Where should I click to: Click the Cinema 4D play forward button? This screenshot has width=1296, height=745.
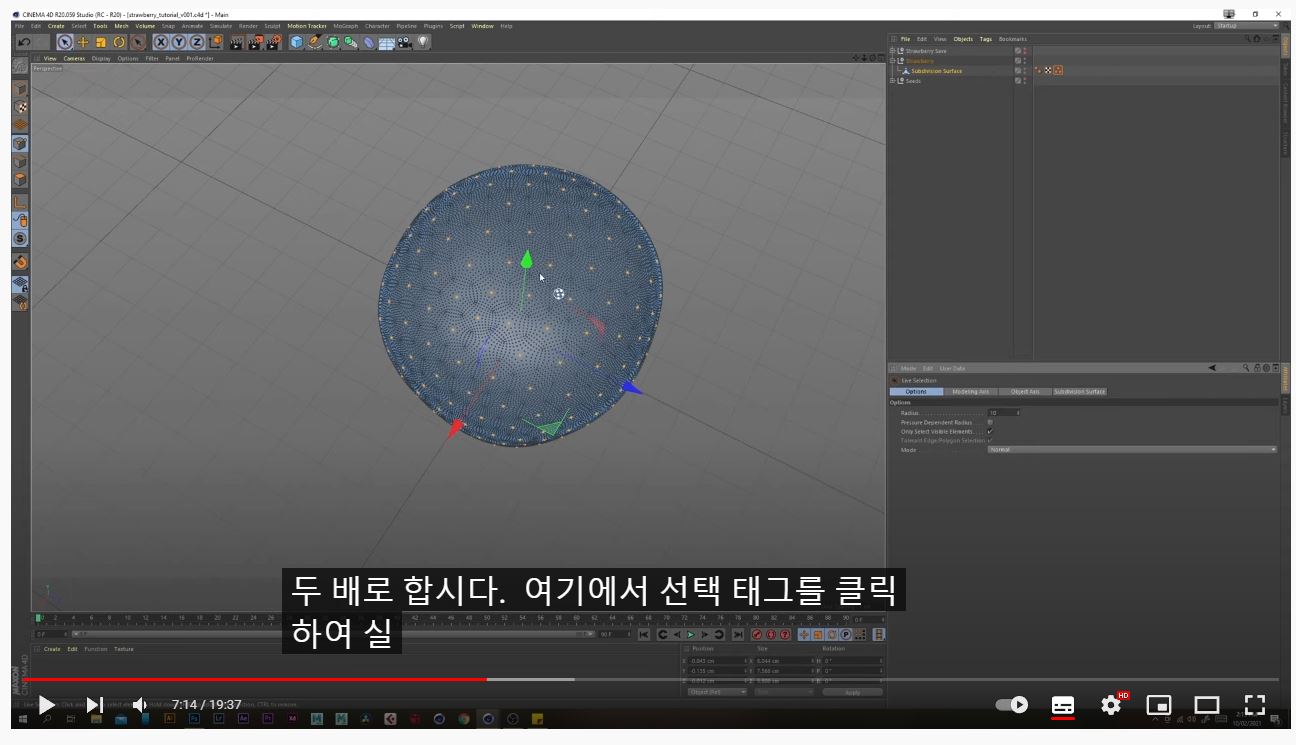point(690,634)
